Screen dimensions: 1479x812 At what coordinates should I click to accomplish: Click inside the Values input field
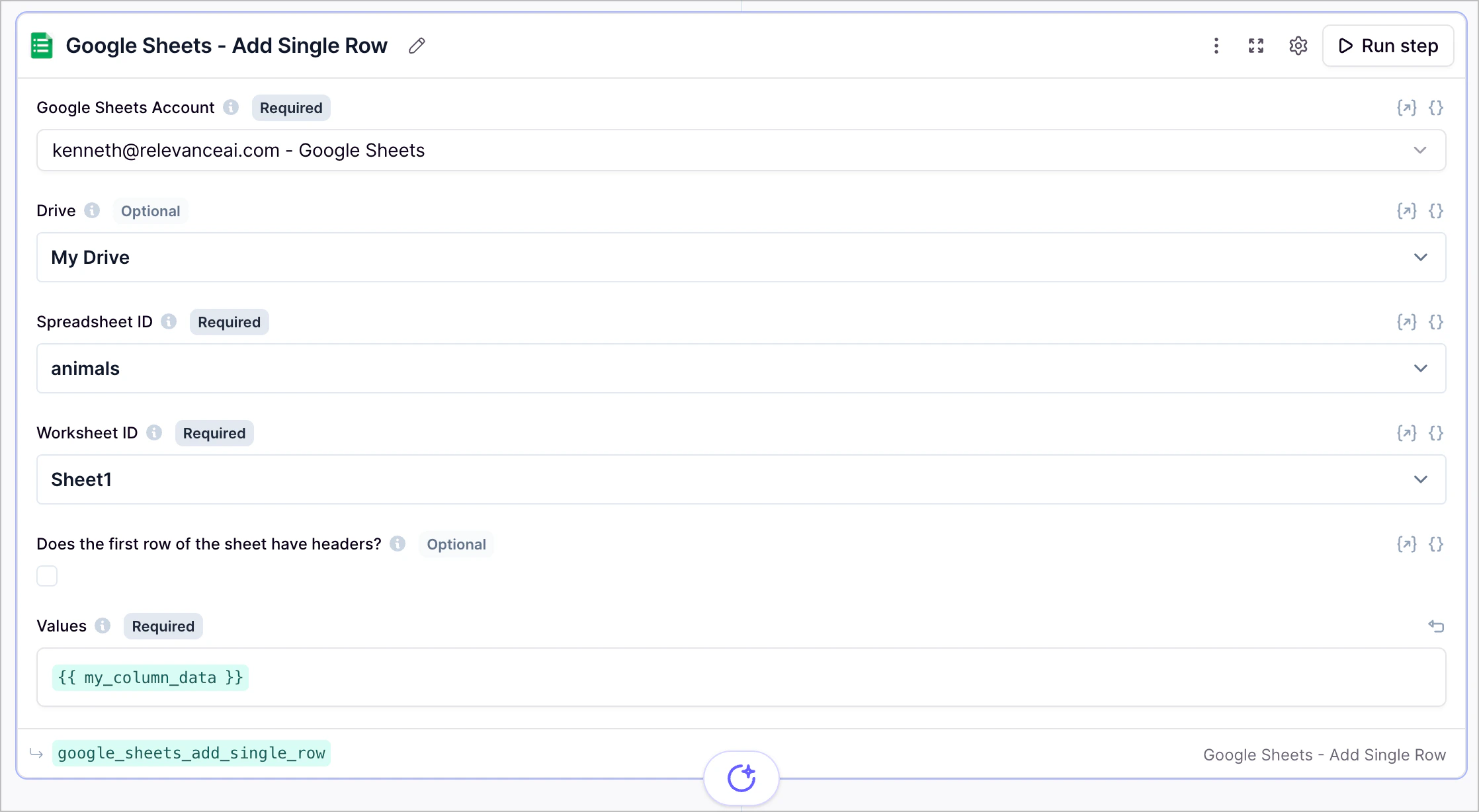pos(794,677)
